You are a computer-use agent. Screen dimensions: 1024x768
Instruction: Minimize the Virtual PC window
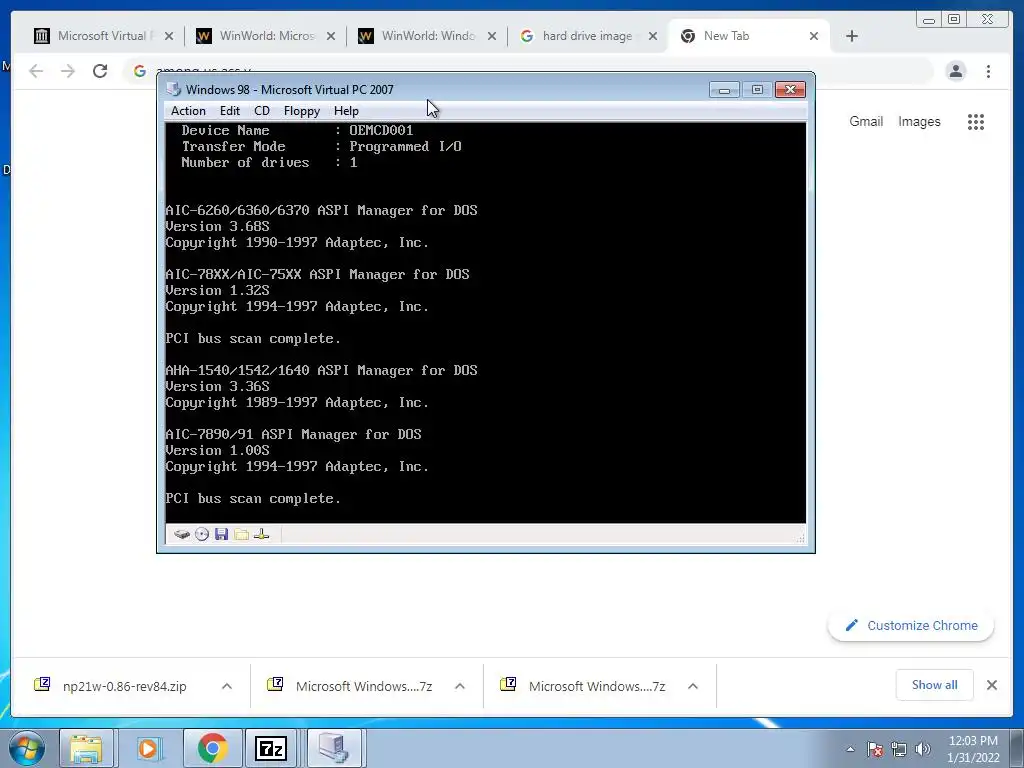click(x=724, y=89)
